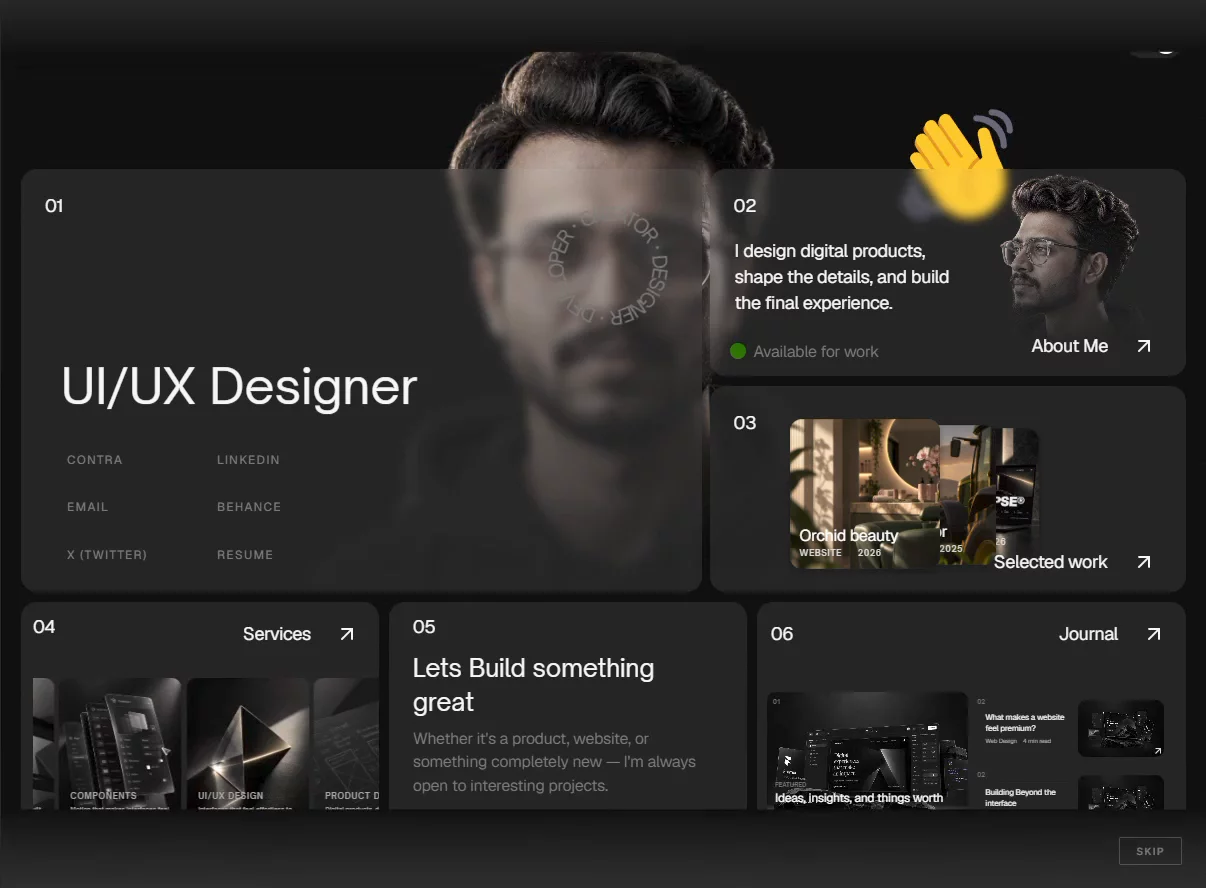
Task: Open the Orchid beauty project thumbnail
Action: (864, 494)
